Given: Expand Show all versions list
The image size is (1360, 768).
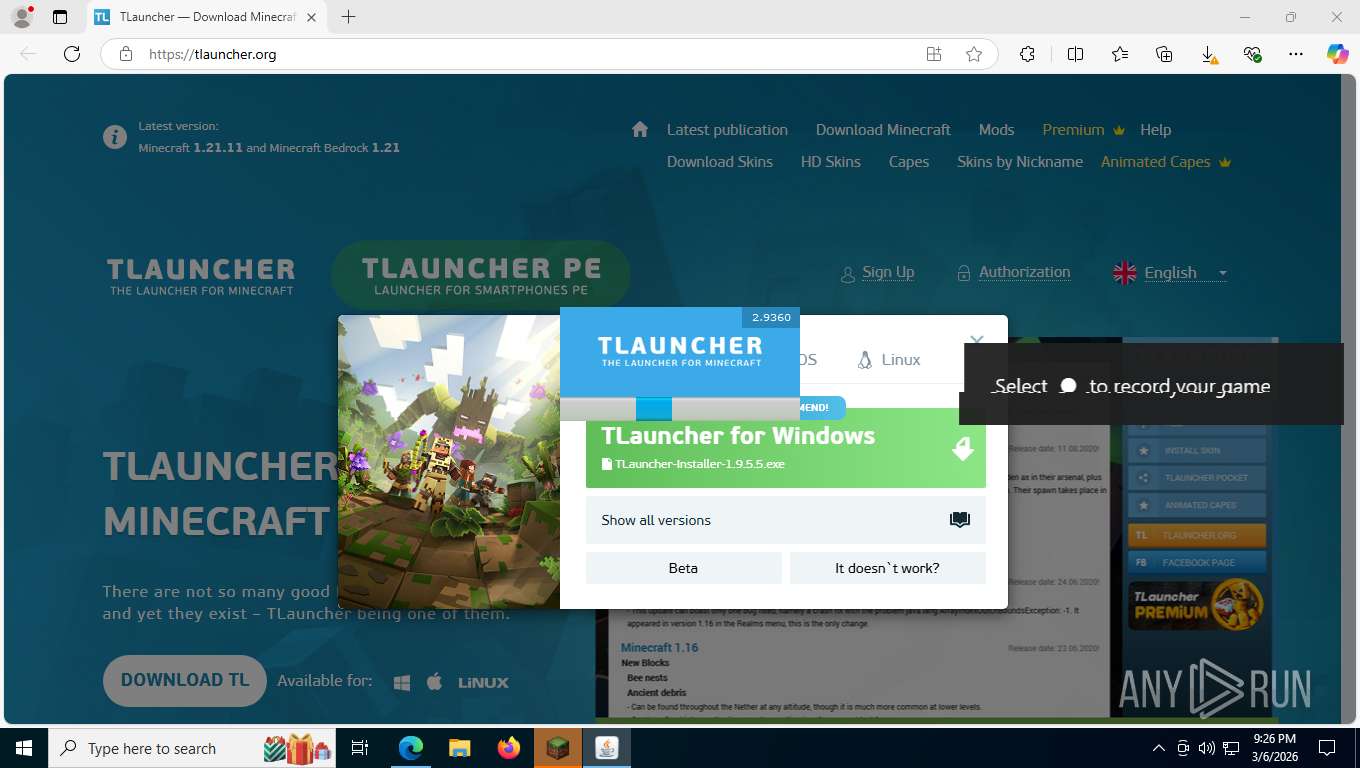Looking at the screenshot, I should click(786, 520).
